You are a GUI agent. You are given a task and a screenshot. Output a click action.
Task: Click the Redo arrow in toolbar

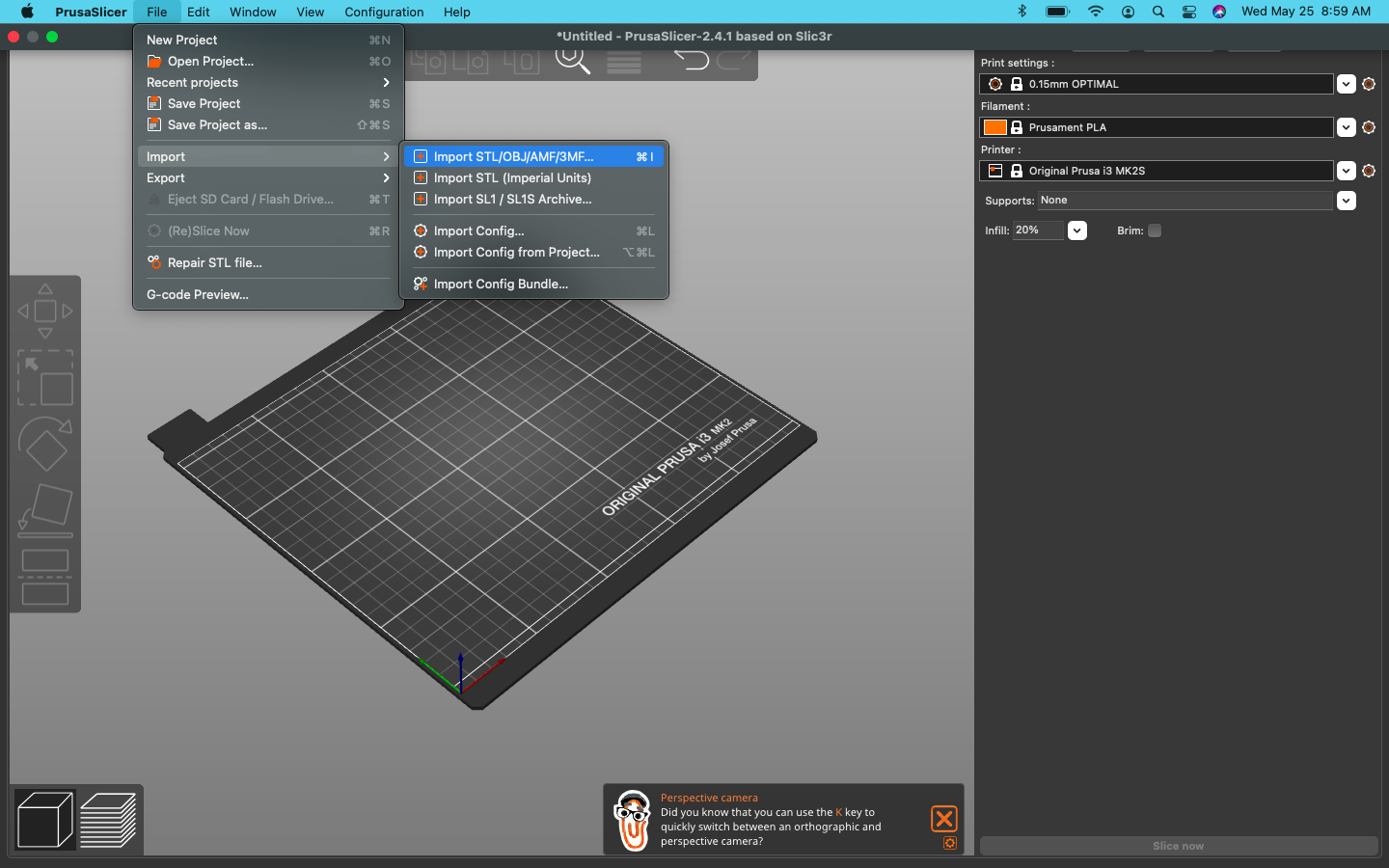point(733,60)
